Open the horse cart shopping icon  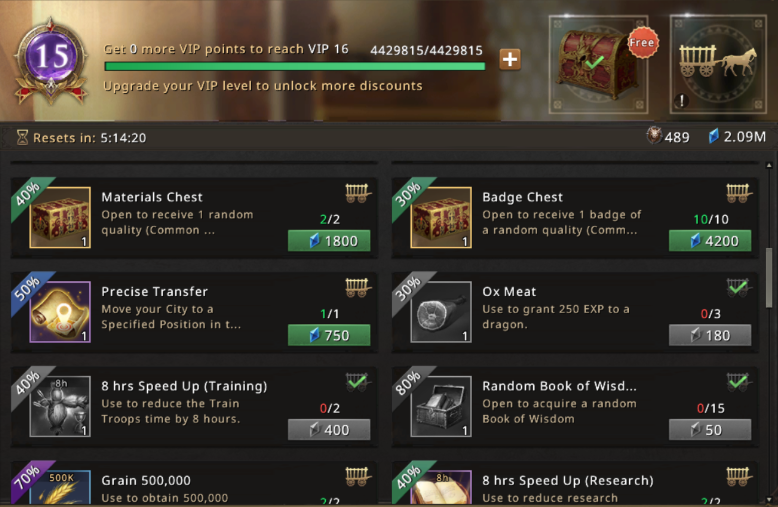point(718,64)
